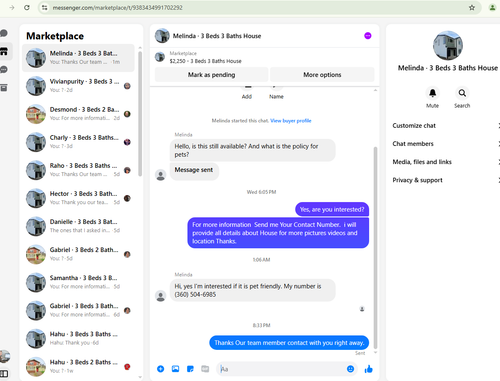Click the conversation list scrollbar
The height and width of the screenshot is (381, 500).
pyautogui.click(x=140, y=113)
